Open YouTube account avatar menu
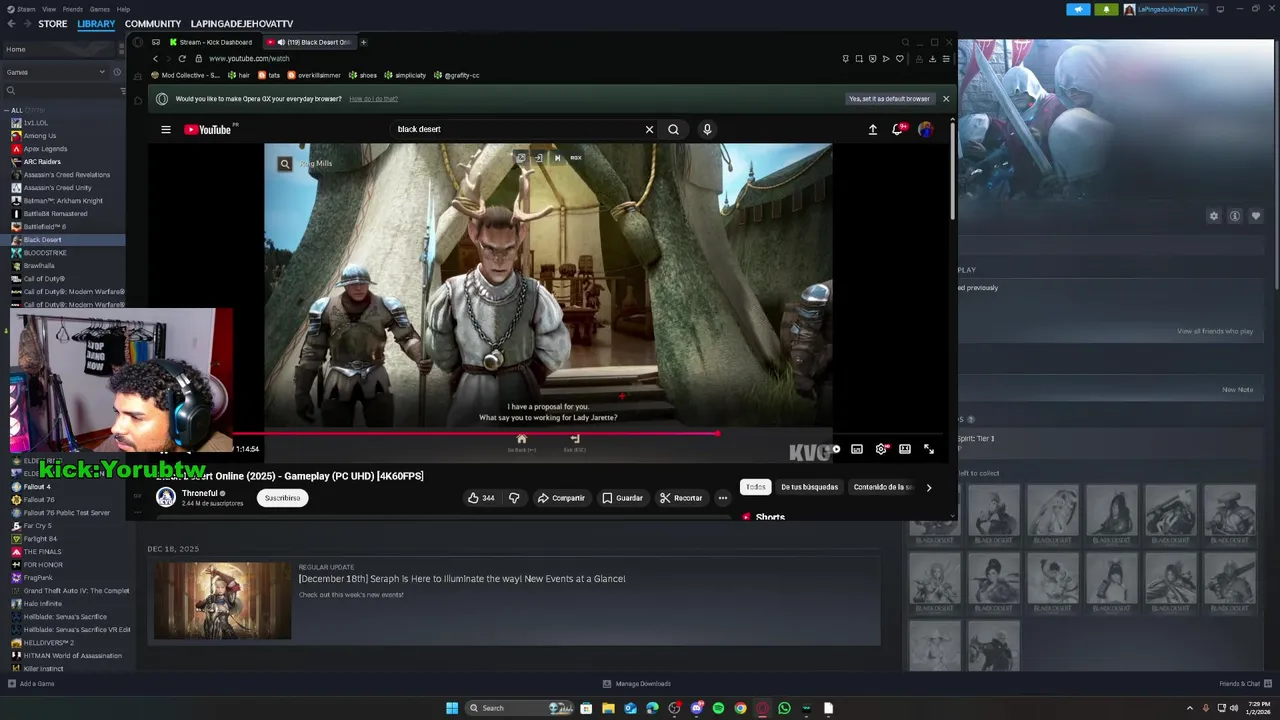The image size is (1280, 720). [x=926, y=129]
